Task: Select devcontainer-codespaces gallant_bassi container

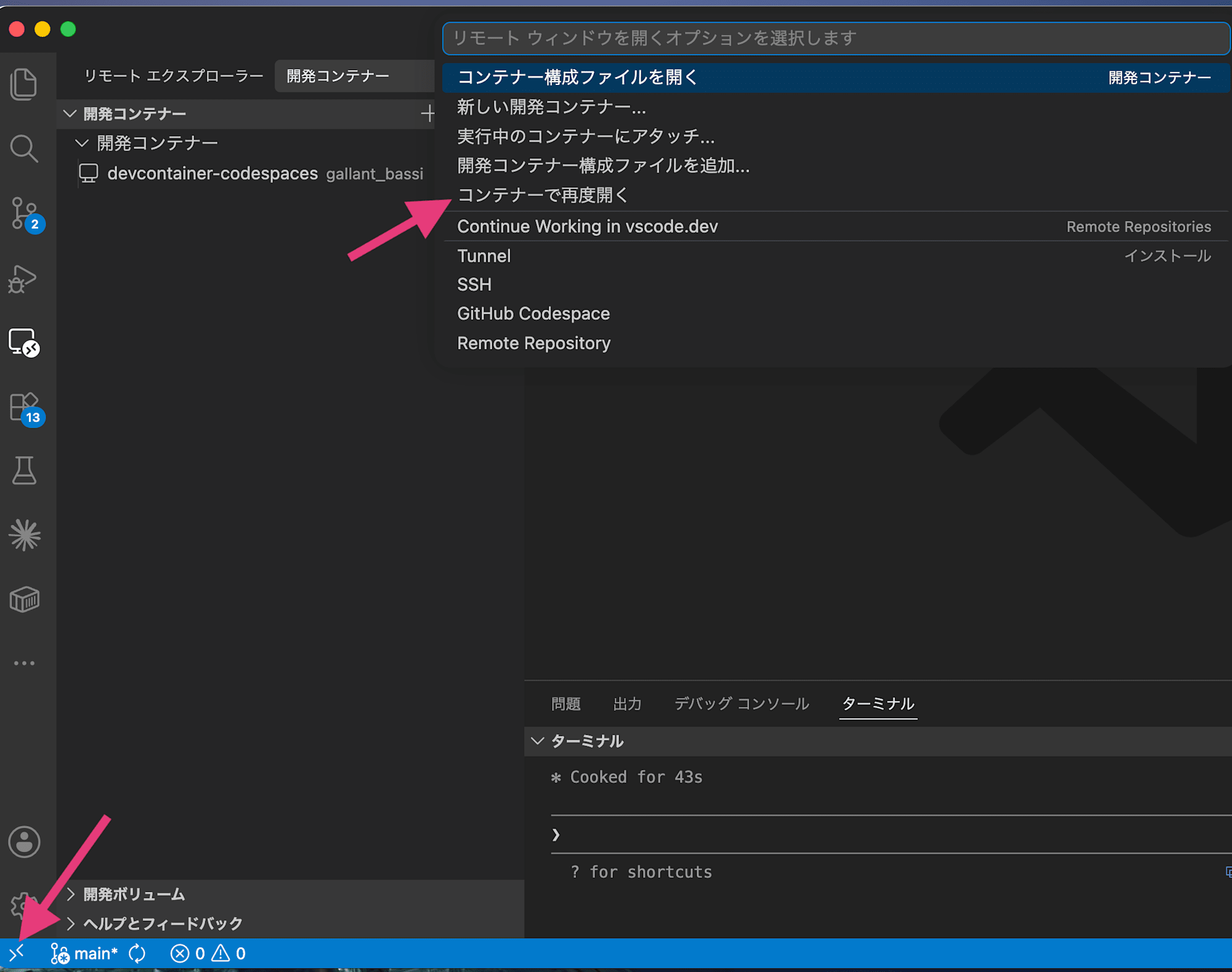Action: tap(251, 173)
